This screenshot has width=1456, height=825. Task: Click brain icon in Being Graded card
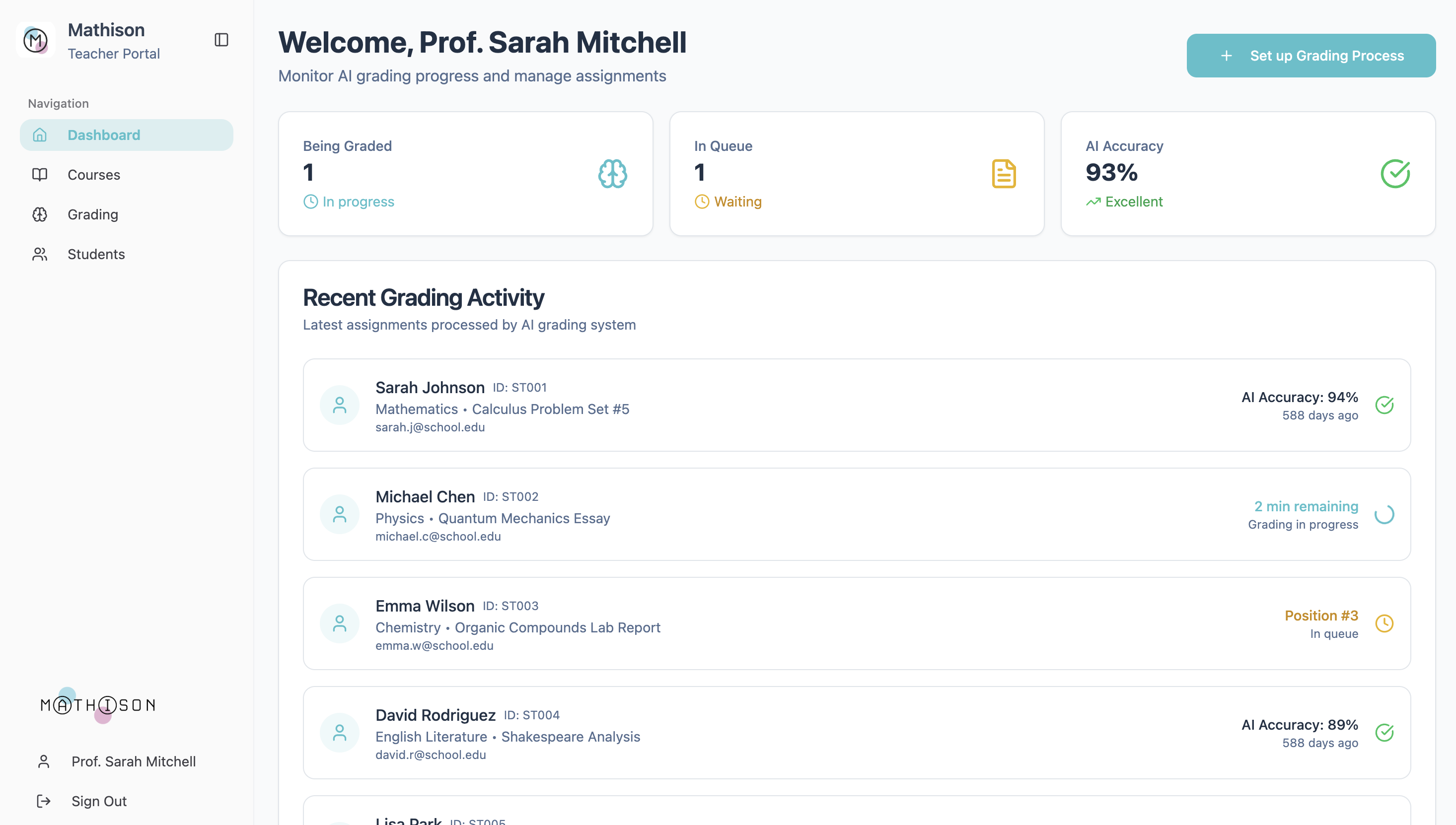pos(612,173)
